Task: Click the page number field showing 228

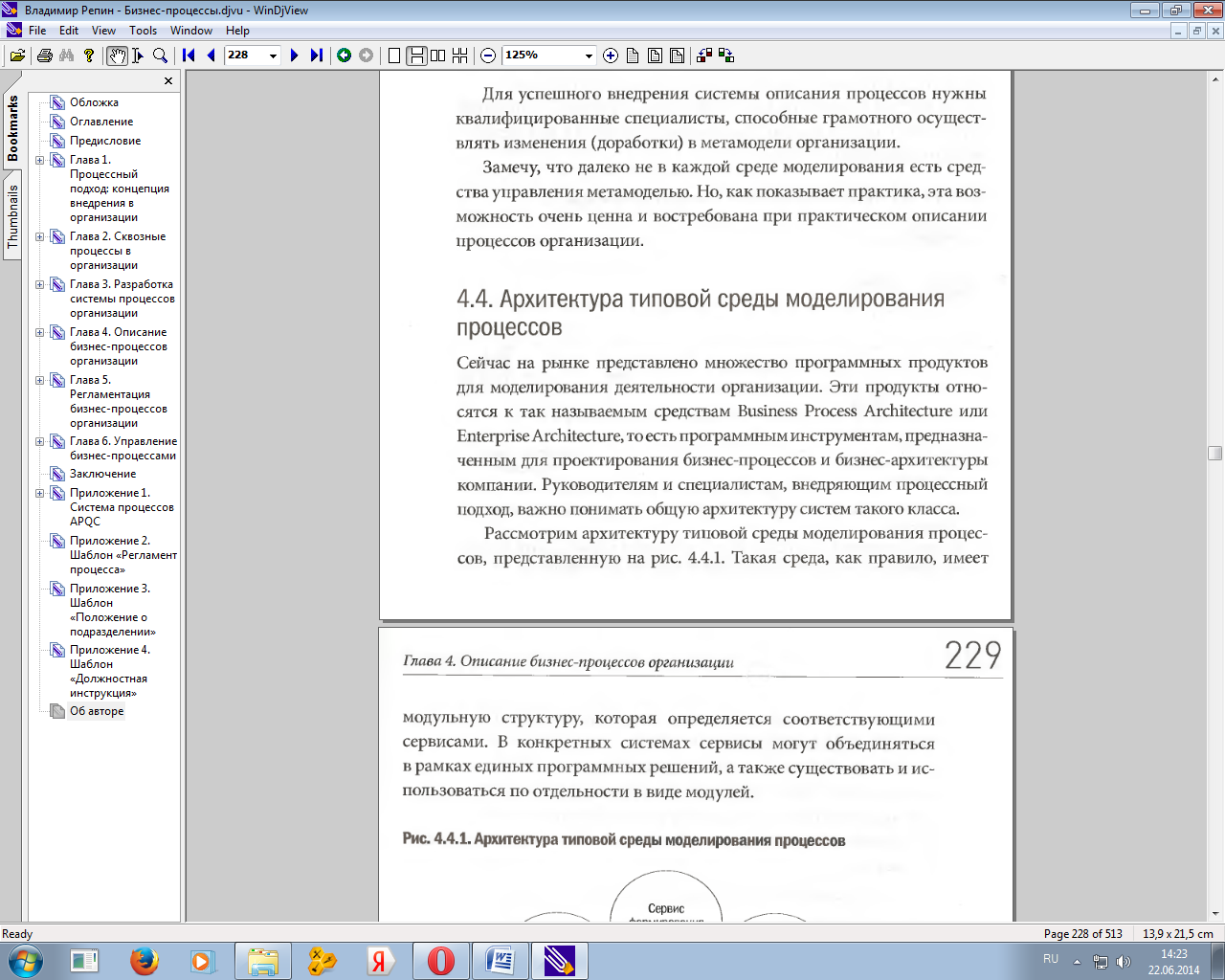Action: pyautogui.click(x=245, y=56)
